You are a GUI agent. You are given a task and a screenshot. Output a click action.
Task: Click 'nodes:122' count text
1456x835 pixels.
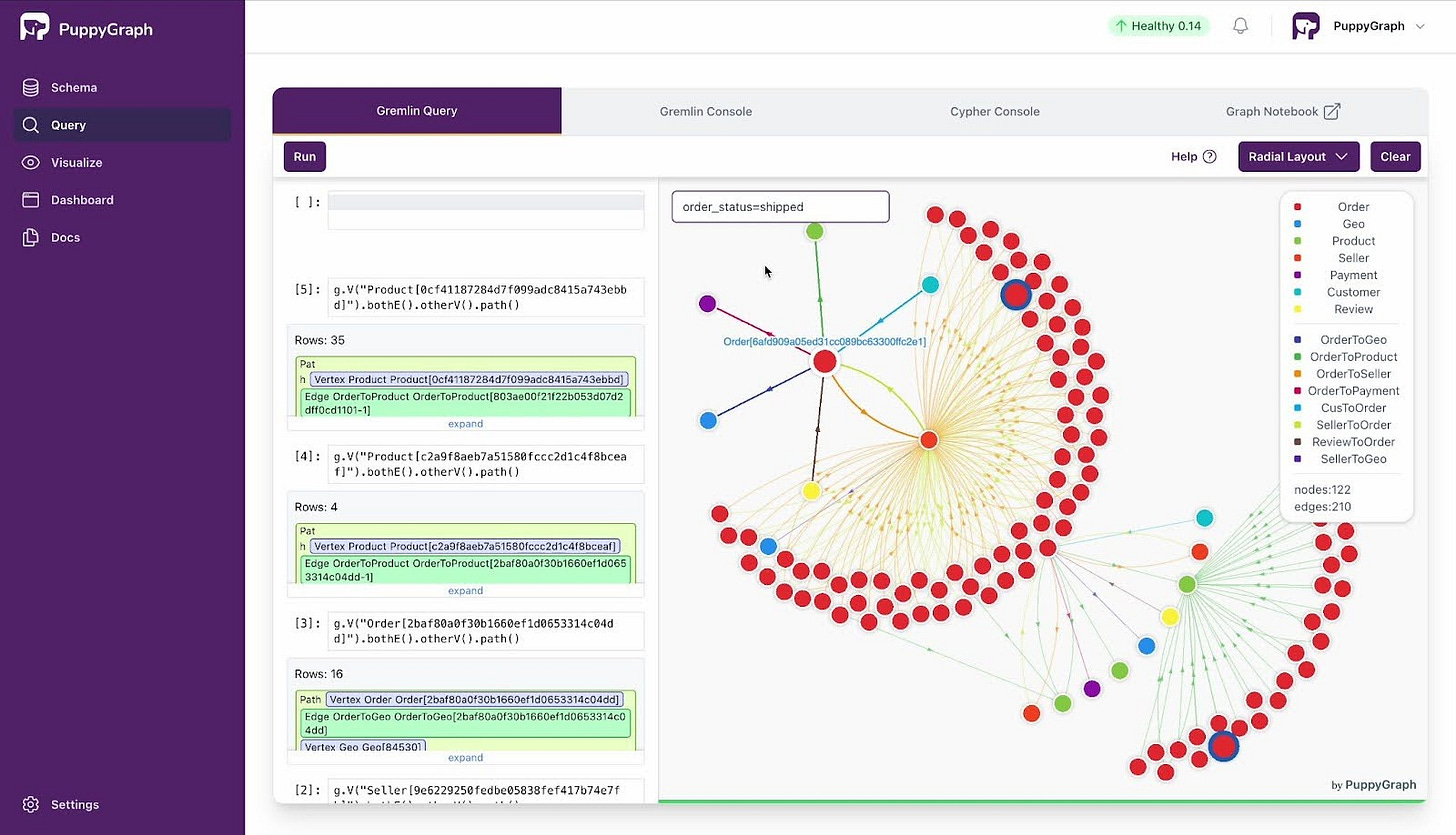[1322, 490]
